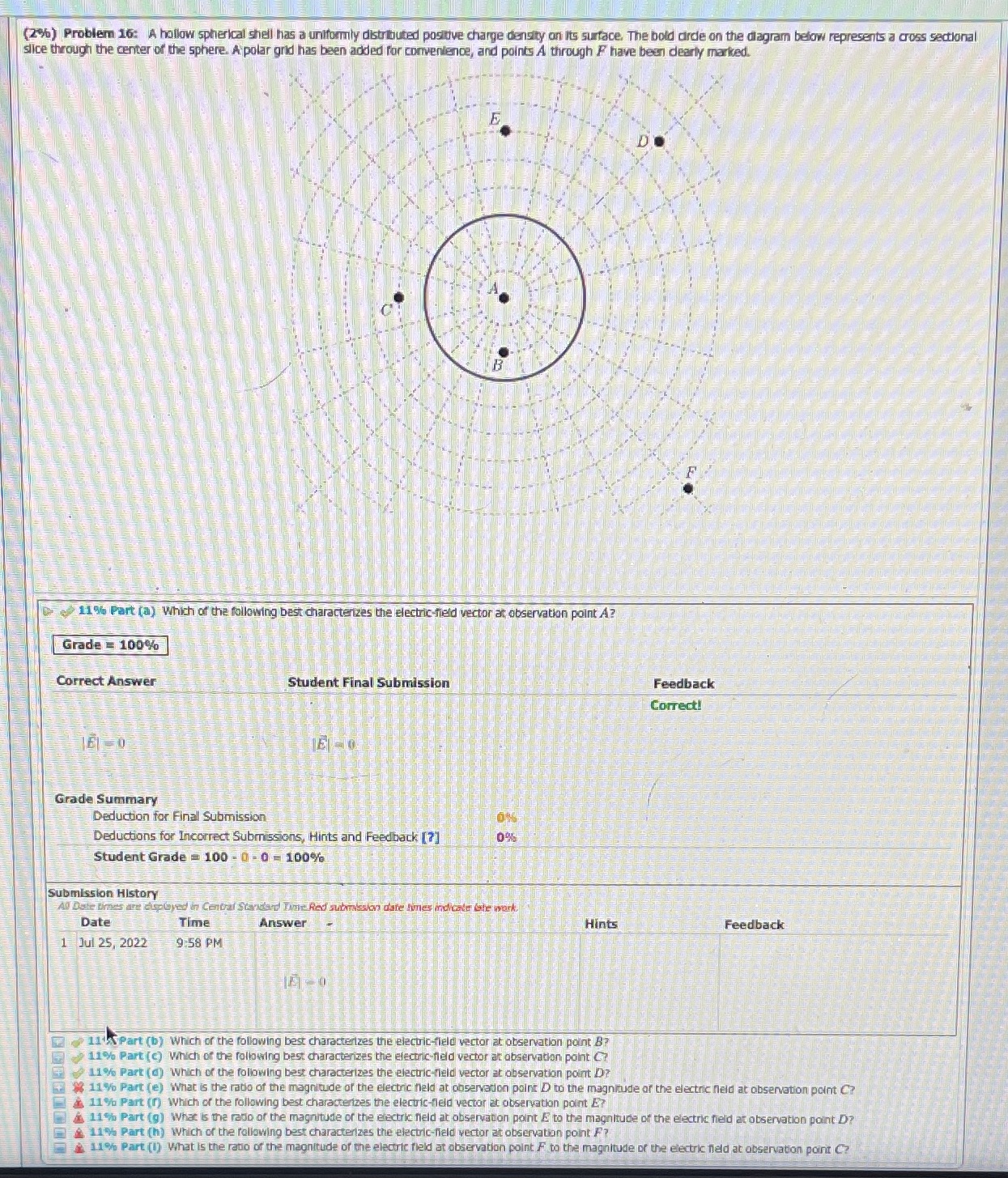Screen dimensions: 1008x1178
Task: Collapse Part (a) with the disclosure triangle
Action: [49, 612]
